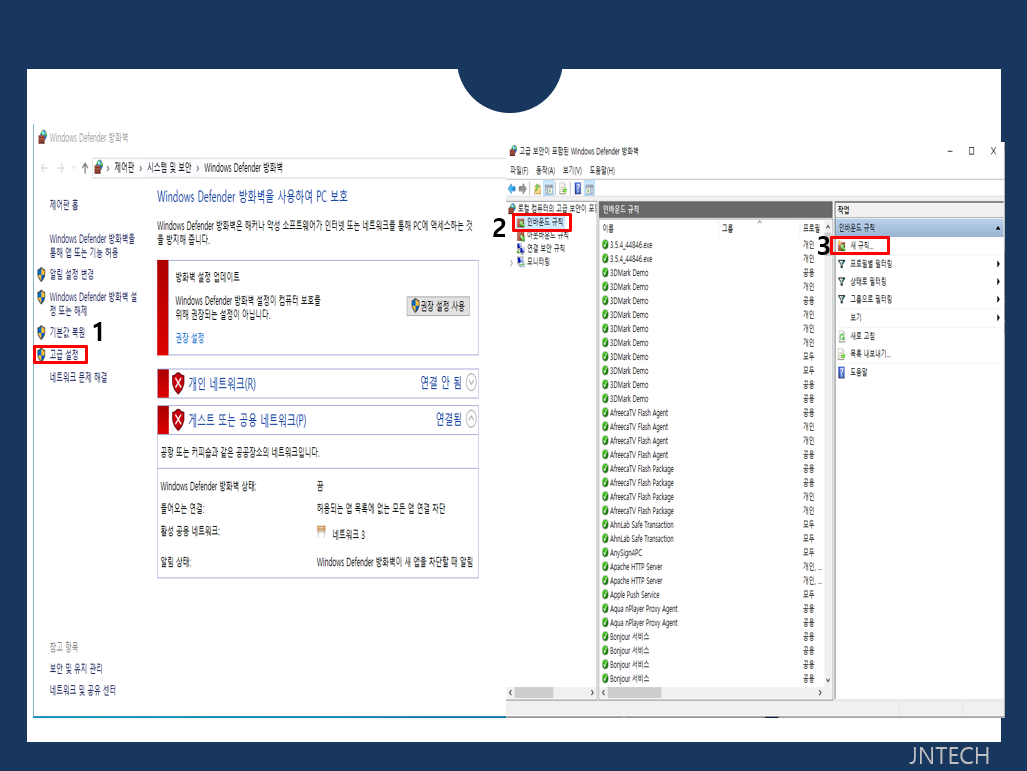
Task: Open the 제어판 홈 link
Action: [x=64, y=205]
